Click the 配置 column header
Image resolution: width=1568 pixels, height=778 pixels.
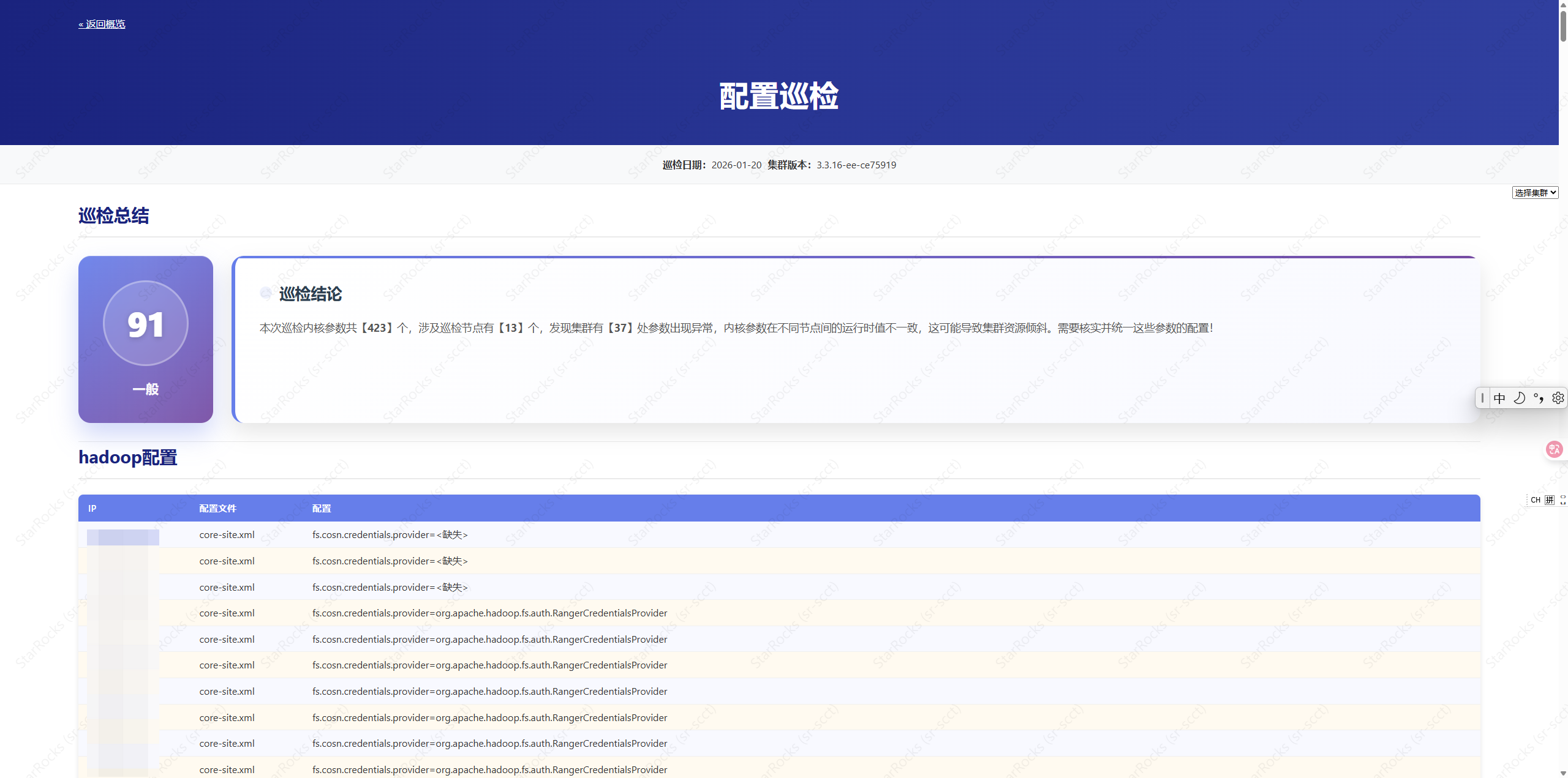tap(322, 508)
